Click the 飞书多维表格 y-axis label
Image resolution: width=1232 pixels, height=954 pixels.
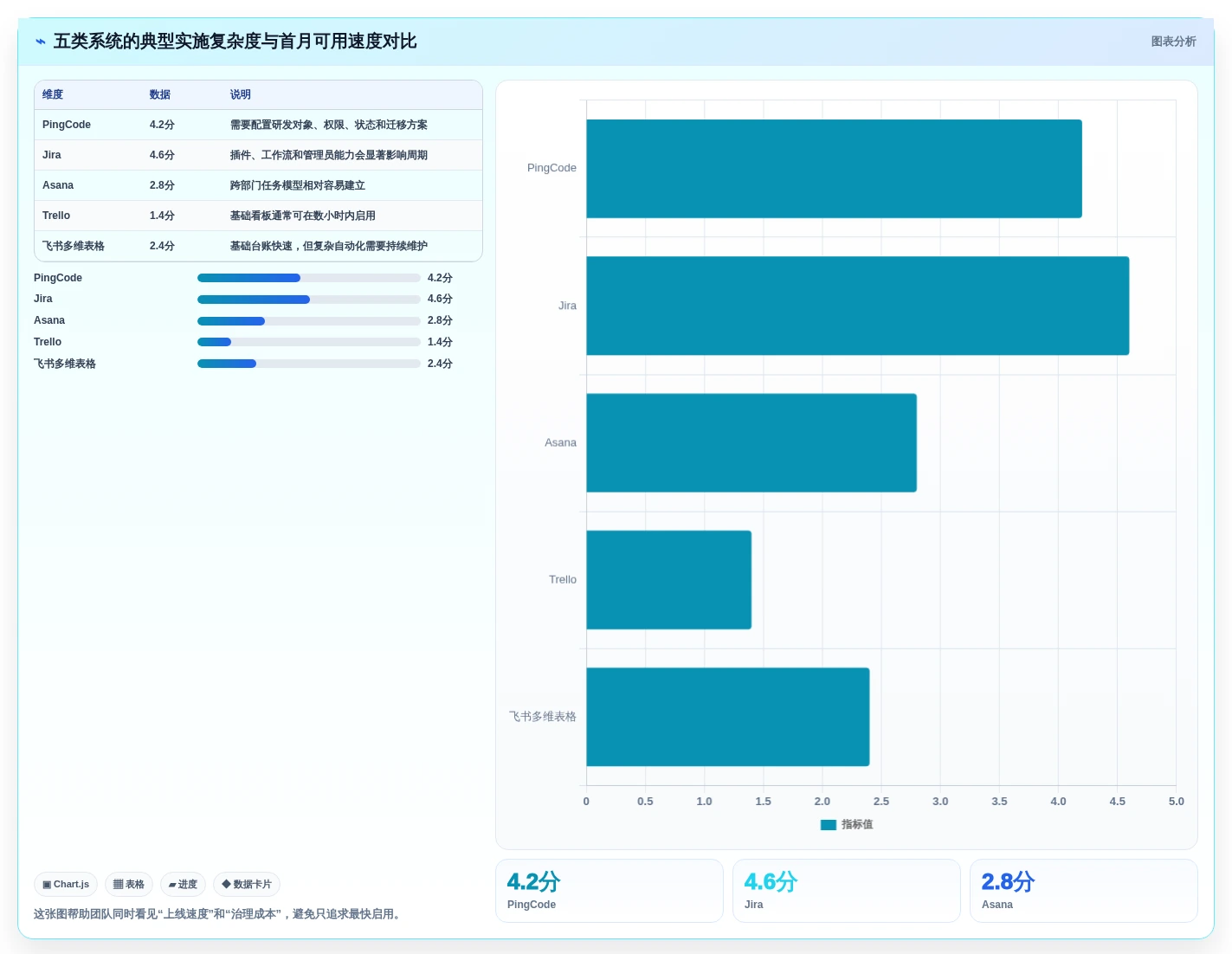(543, 717)
